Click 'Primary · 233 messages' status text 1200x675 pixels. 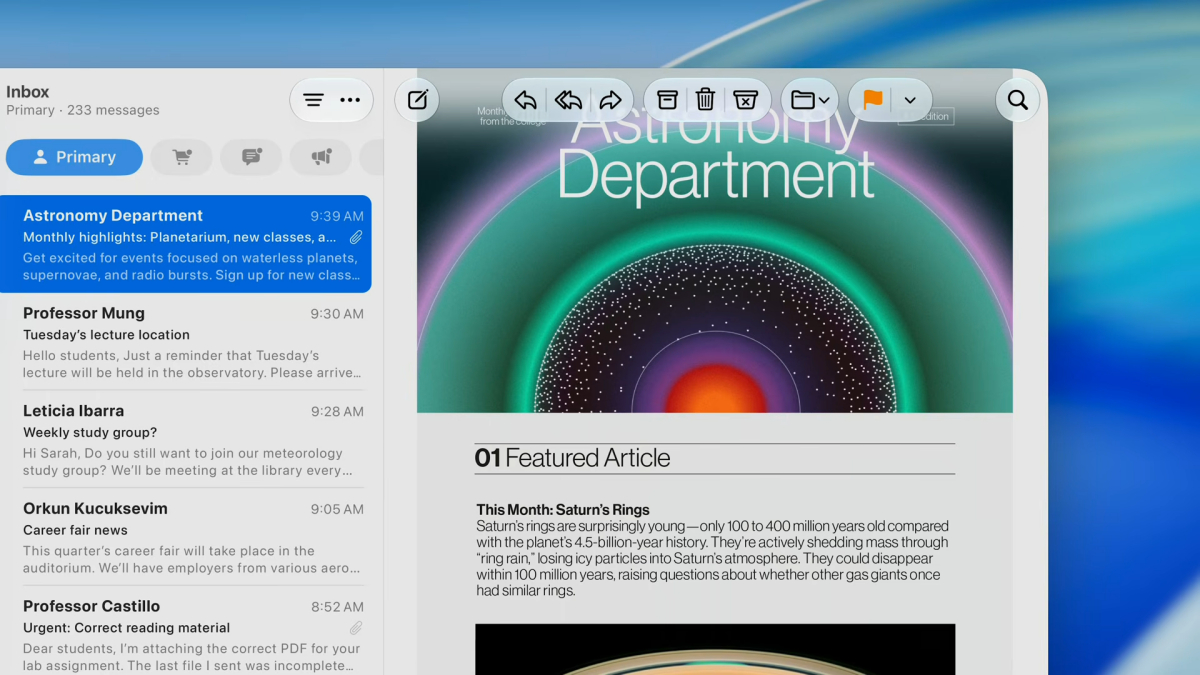83,110
